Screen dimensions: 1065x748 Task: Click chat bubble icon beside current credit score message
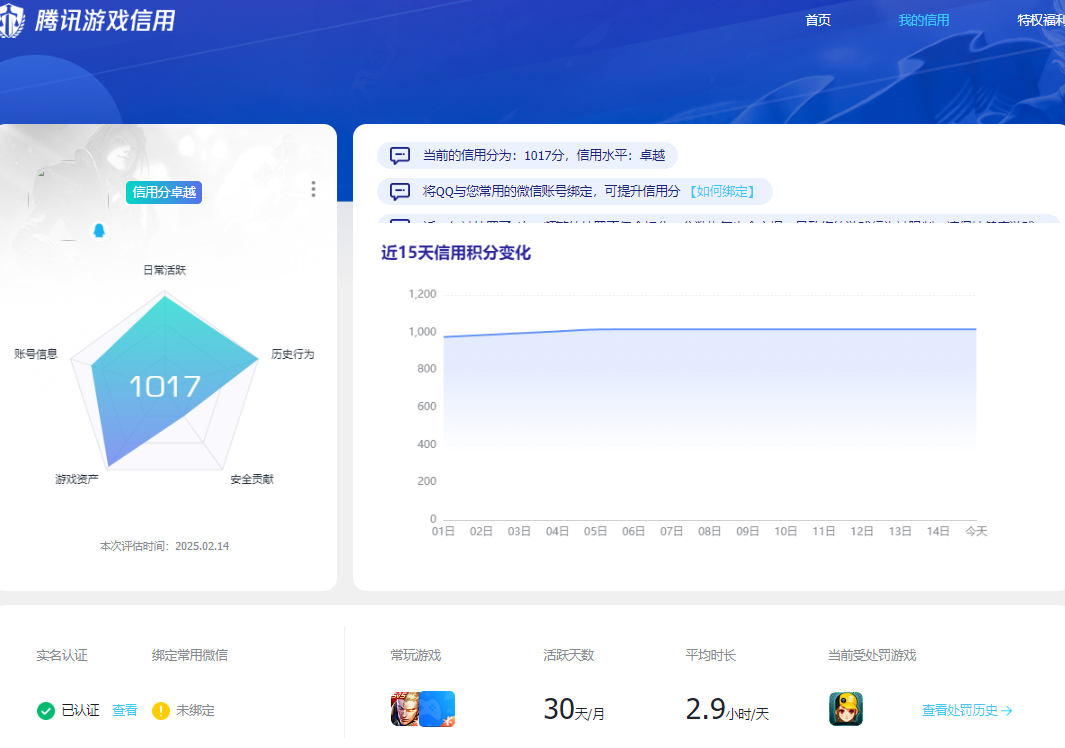[399, 156]
